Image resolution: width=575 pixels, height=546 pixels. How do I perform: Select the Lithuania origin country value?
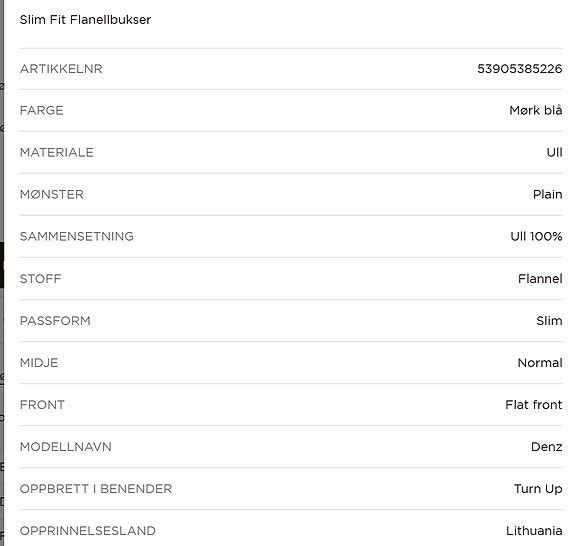534,531
